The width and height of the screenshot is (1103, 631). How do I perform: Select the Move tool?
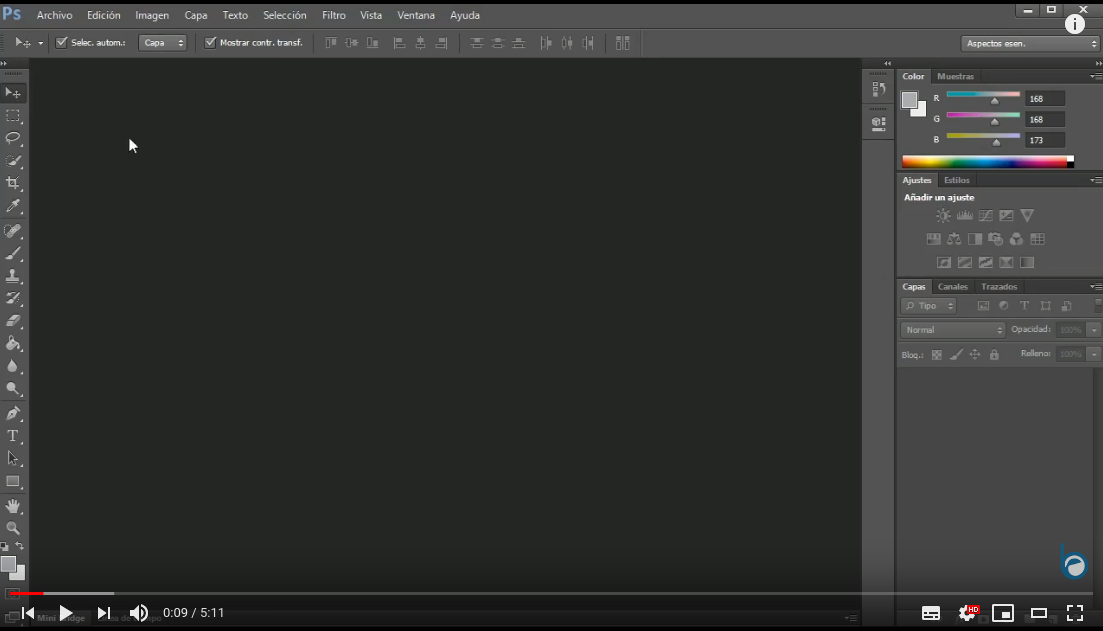point(13,93)
